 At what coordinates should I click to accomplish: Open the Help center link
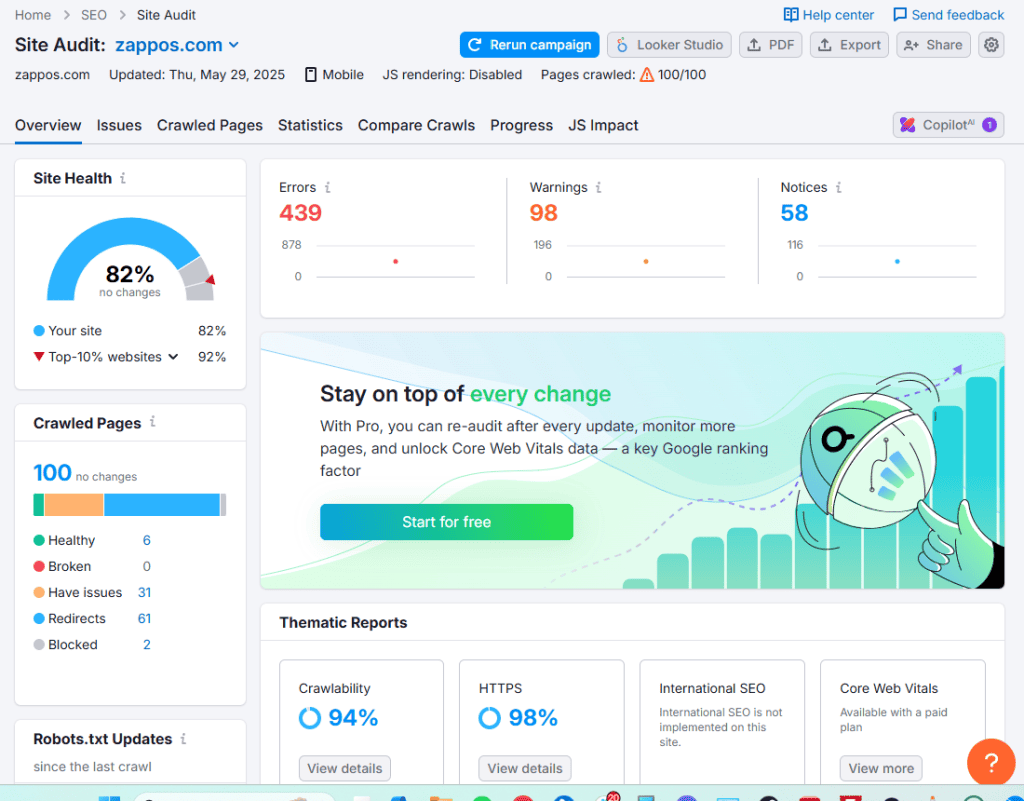[x=828, y=15]
